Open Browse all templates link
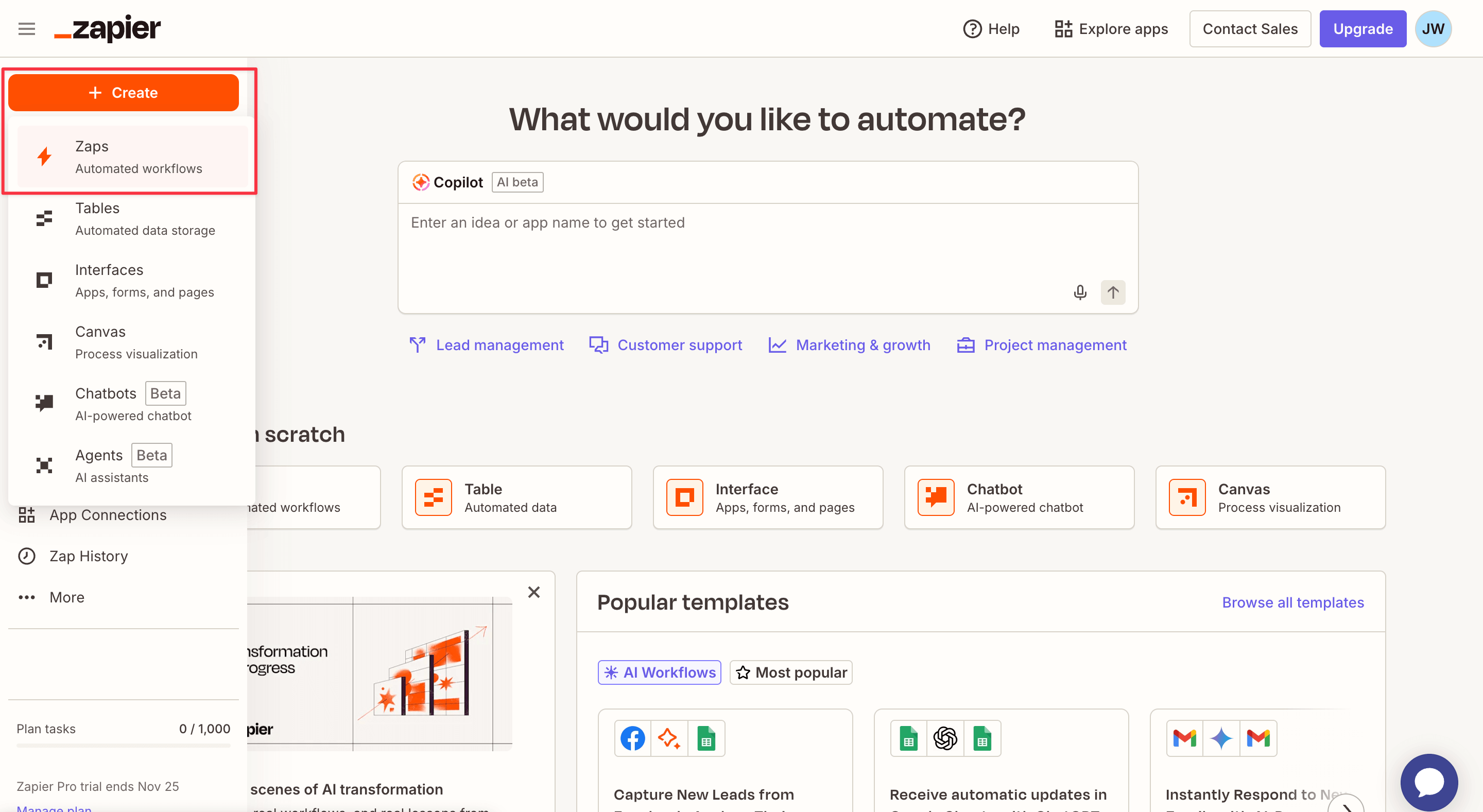The width and height of the screenshot is (1483, 812). [x=1292, y=602]
